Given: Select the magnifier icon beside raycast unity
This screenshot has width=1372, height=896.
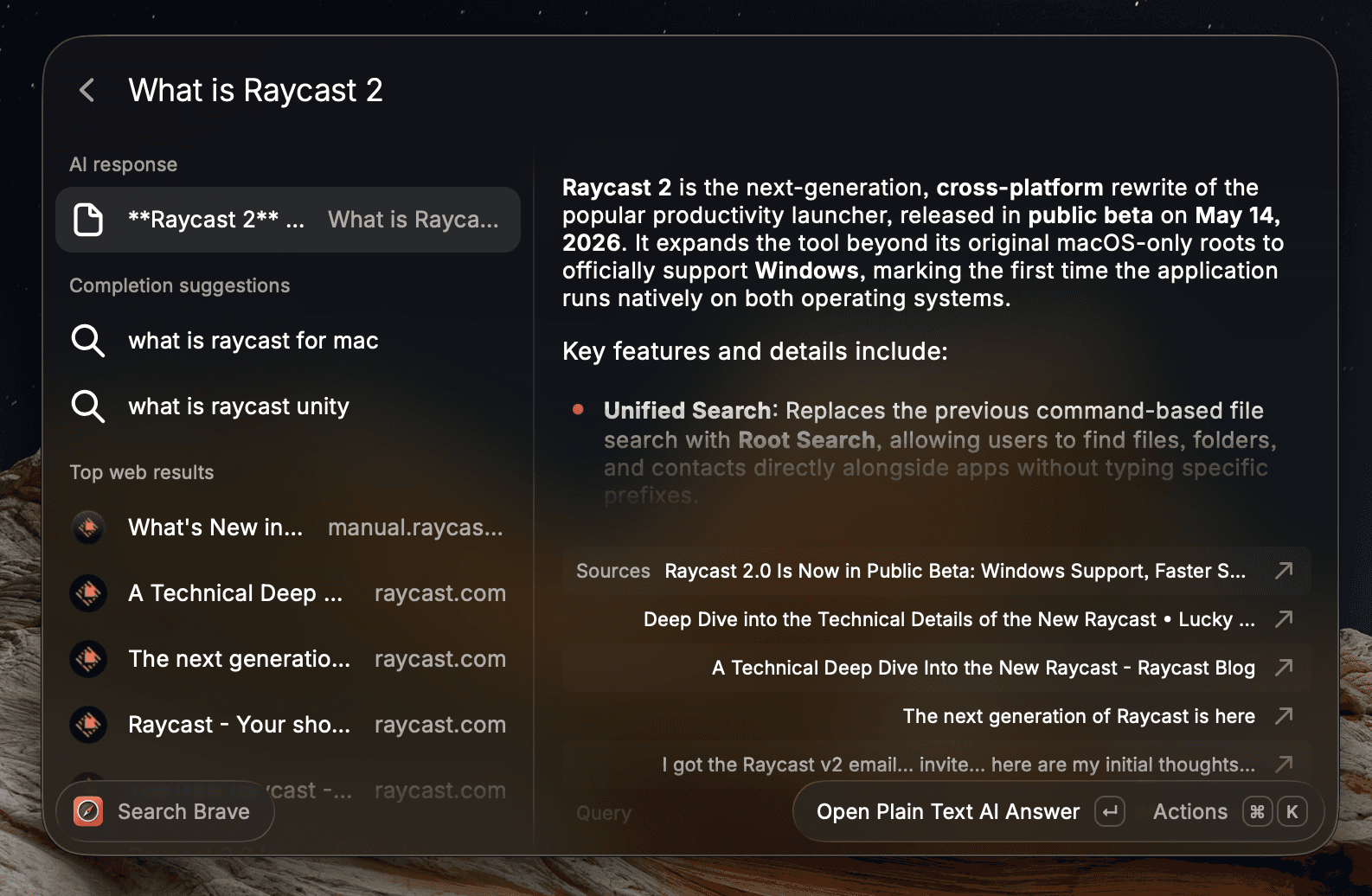Looking at the screenshot, I should [88, 406].
